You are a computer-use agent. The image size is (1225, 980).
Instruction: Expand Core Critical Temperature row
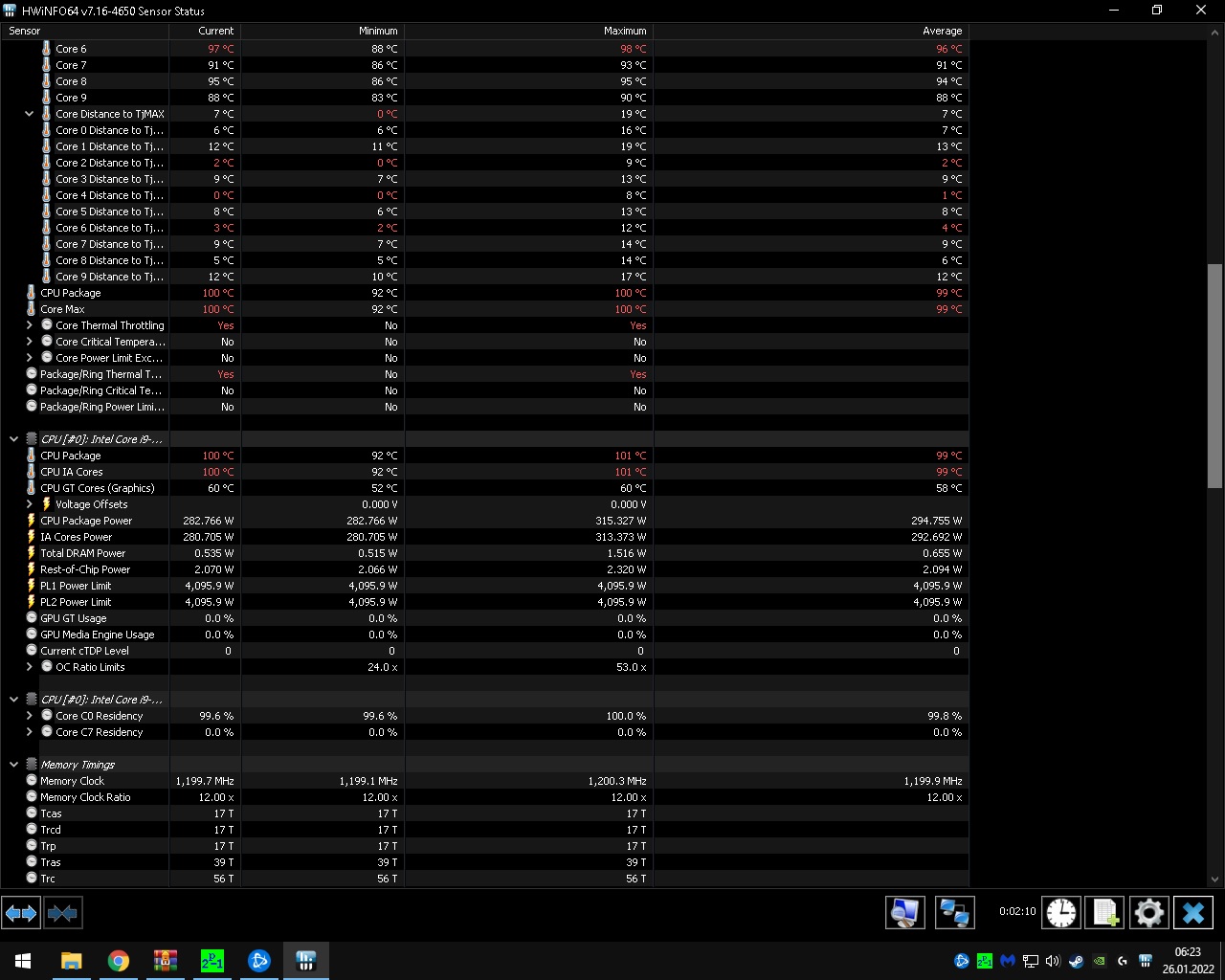(29, 342)
